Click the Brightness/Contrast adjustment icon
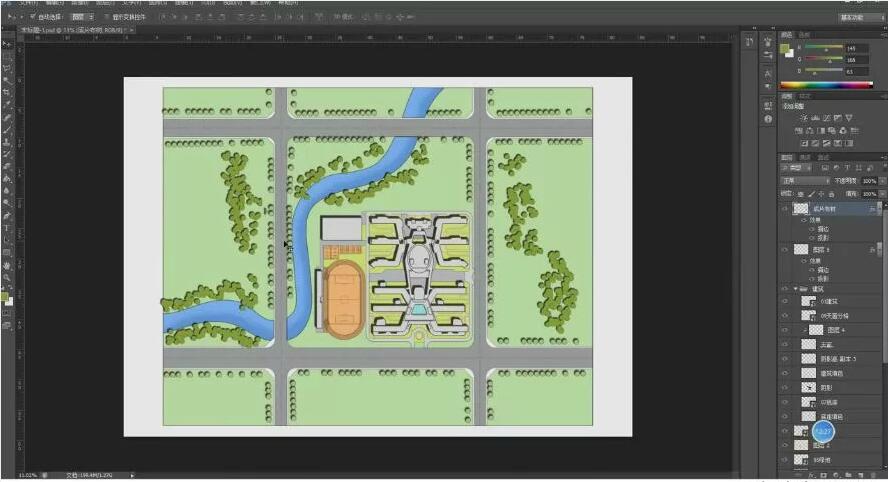 803,118
